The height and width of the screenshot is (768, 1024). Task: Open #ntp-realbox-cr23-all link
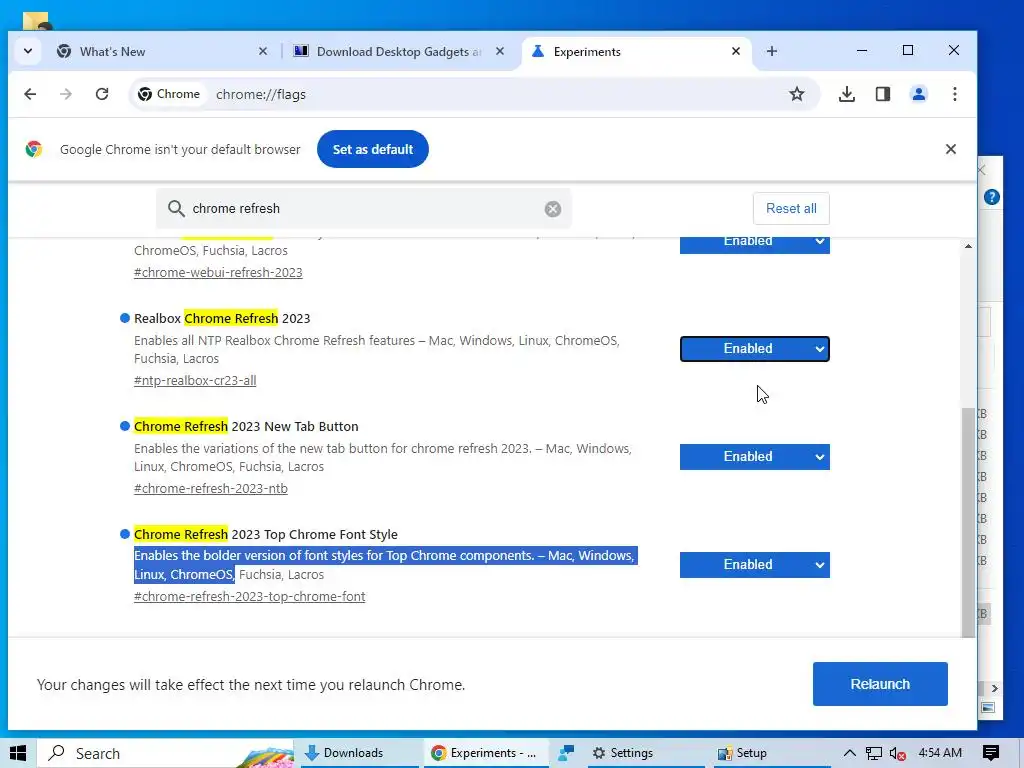coord(195,380)
